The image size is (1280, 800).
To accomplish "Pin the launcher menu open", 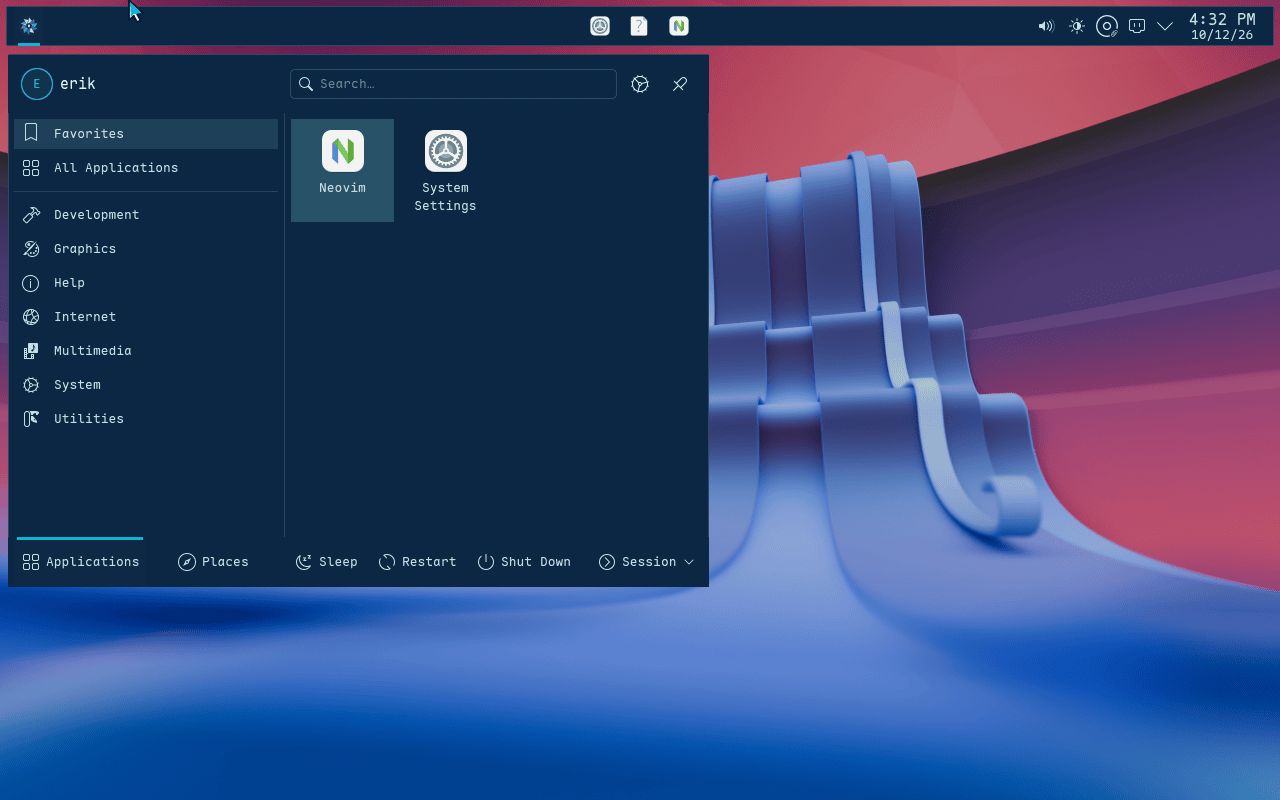I will click(680, 84).
